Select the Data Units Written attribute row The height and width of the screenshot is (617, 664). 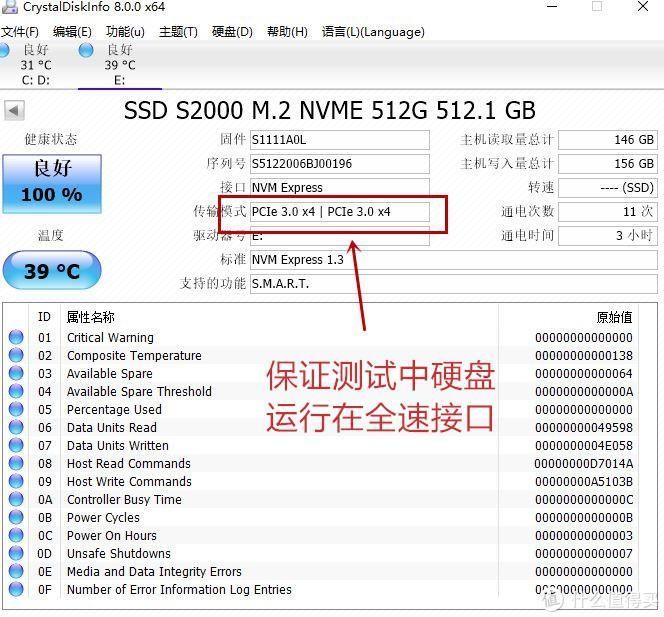pyautogui.click(x=322, y=445)
